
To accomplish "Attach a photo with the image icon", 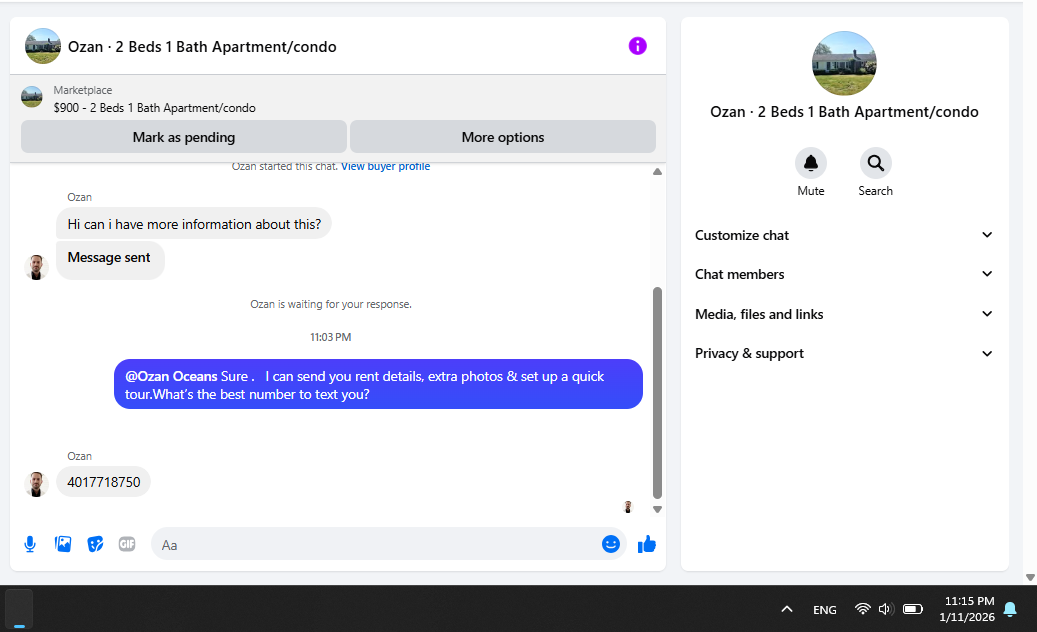I will (63, 544).
